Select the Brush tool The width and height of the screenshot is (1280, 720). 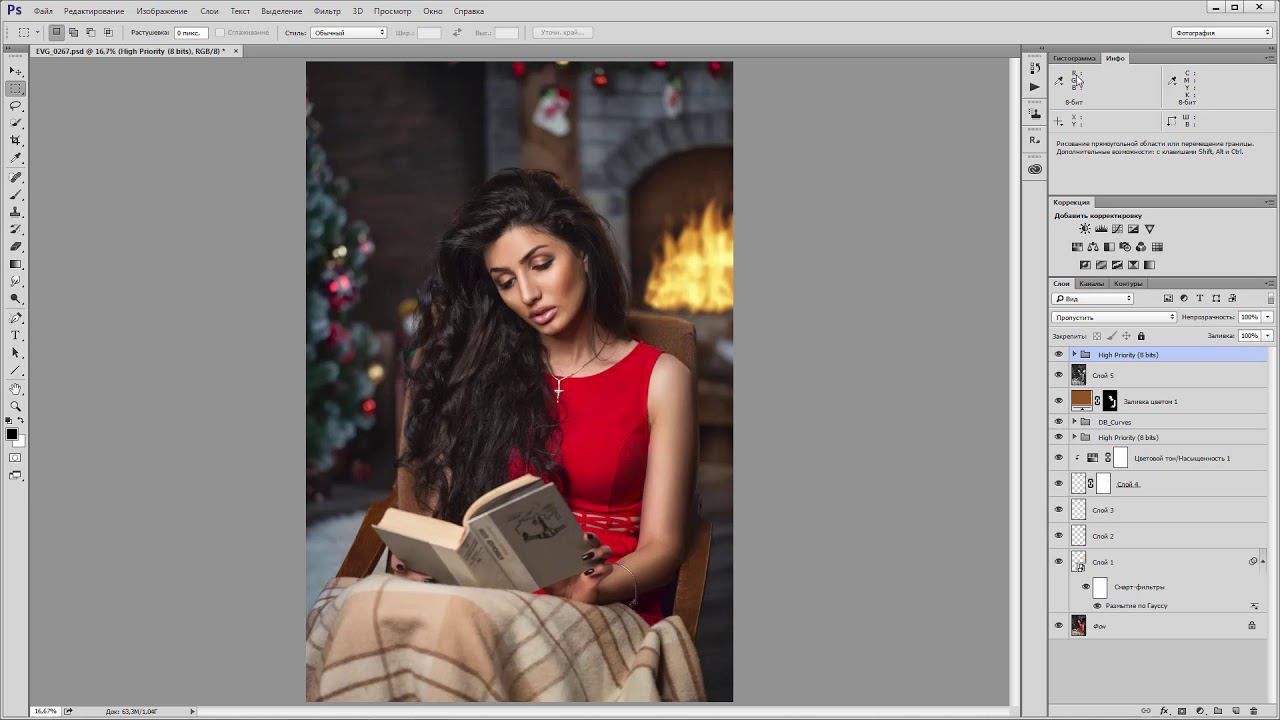(x=16, y=194)
